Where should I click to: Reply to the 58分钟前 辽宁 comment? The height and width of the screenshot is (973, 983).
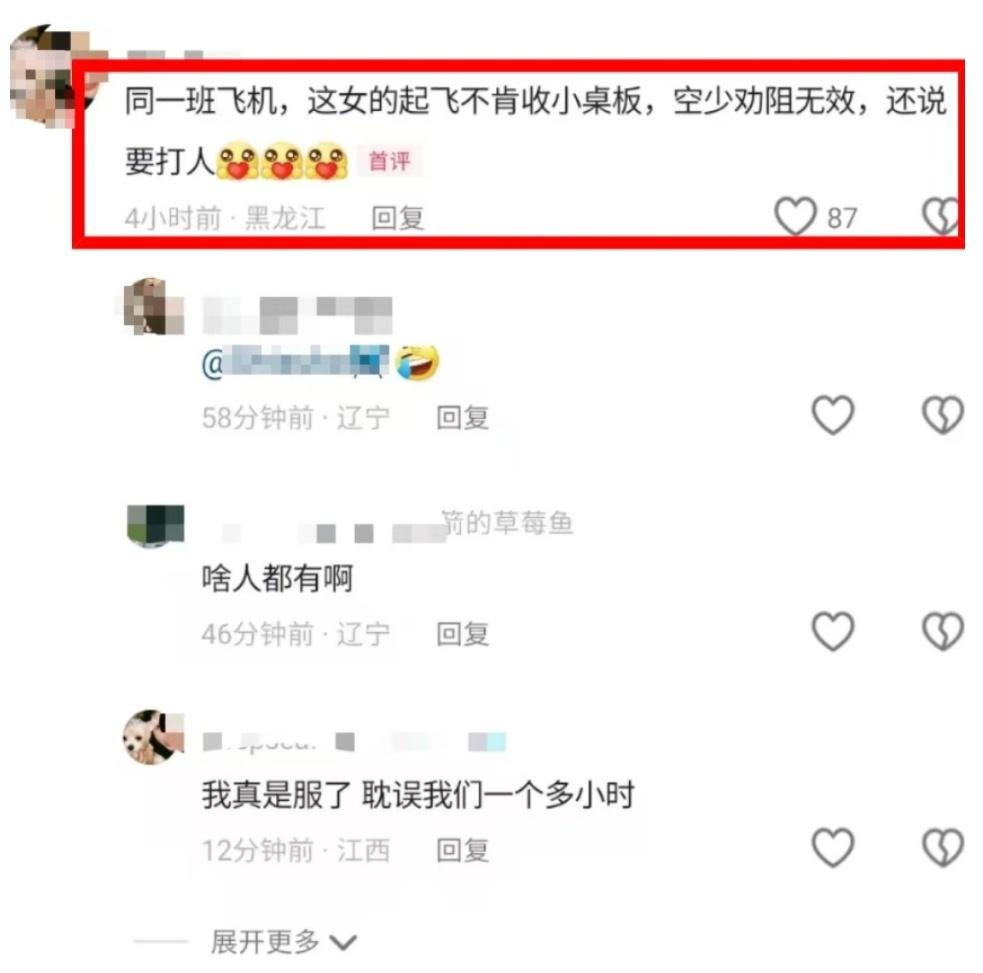point(463,418)
